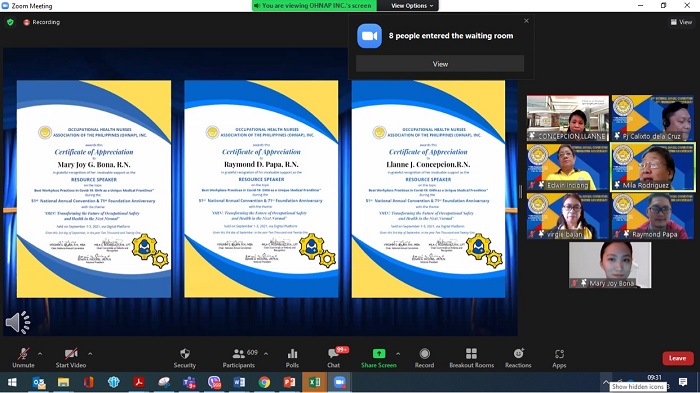Open video options arrow beside Start Video
The image size is (700, 393).
pyautogui.click(x=90, y=354)
